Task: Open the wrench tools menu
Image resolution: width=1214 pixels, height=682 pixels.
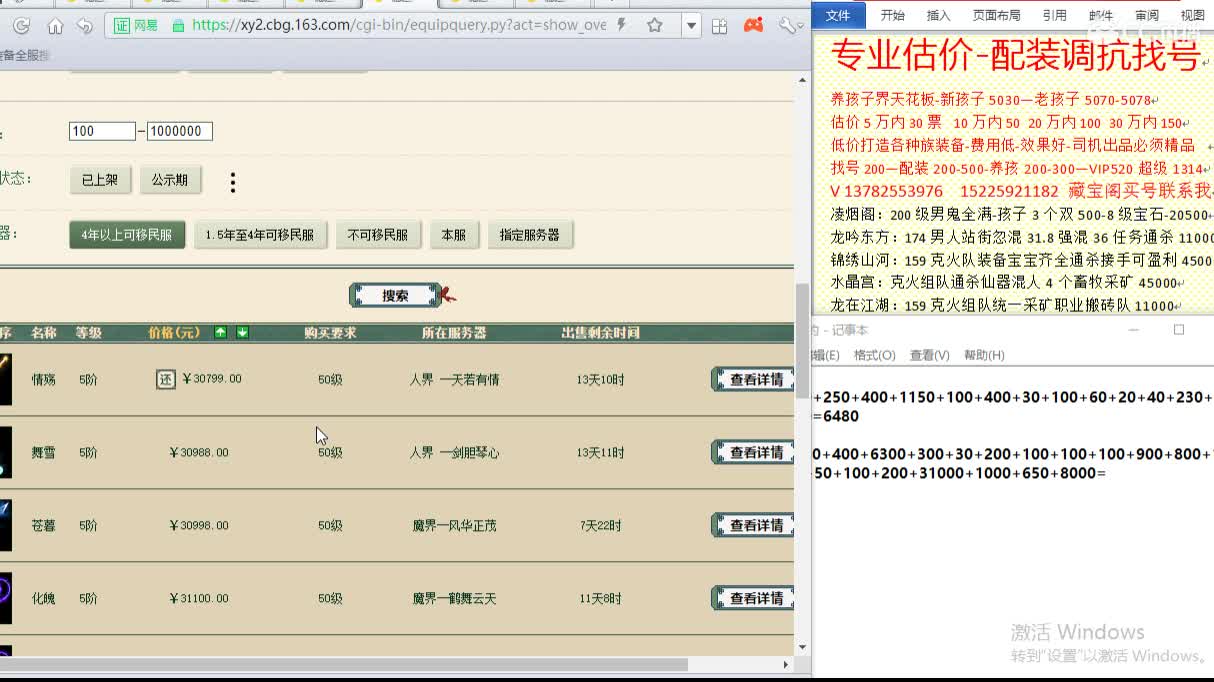Action: pyautogui.click(x=787, y=25)
